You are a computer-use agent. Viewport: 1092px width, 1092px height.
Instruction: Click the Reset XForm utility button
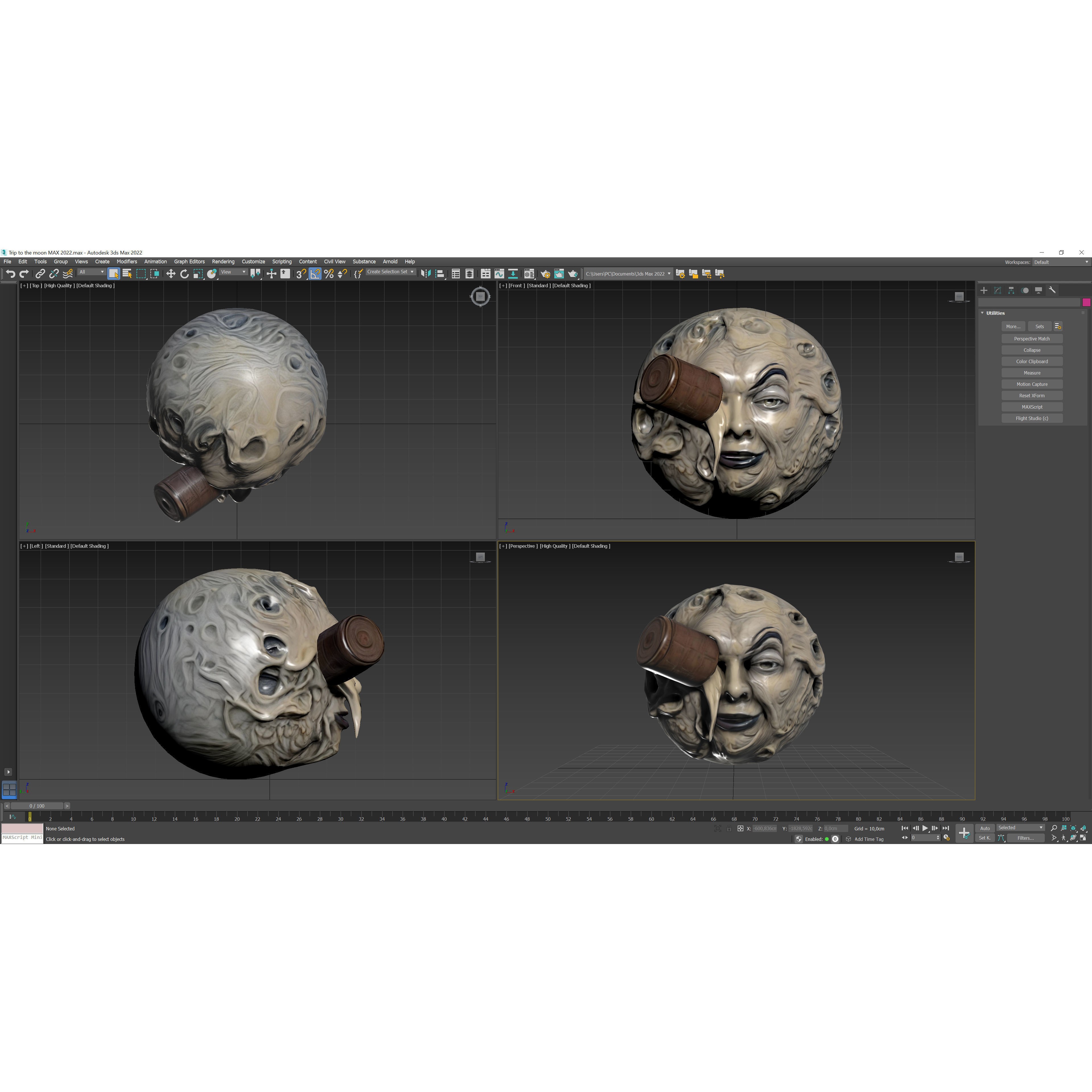tap(1032, 396)
